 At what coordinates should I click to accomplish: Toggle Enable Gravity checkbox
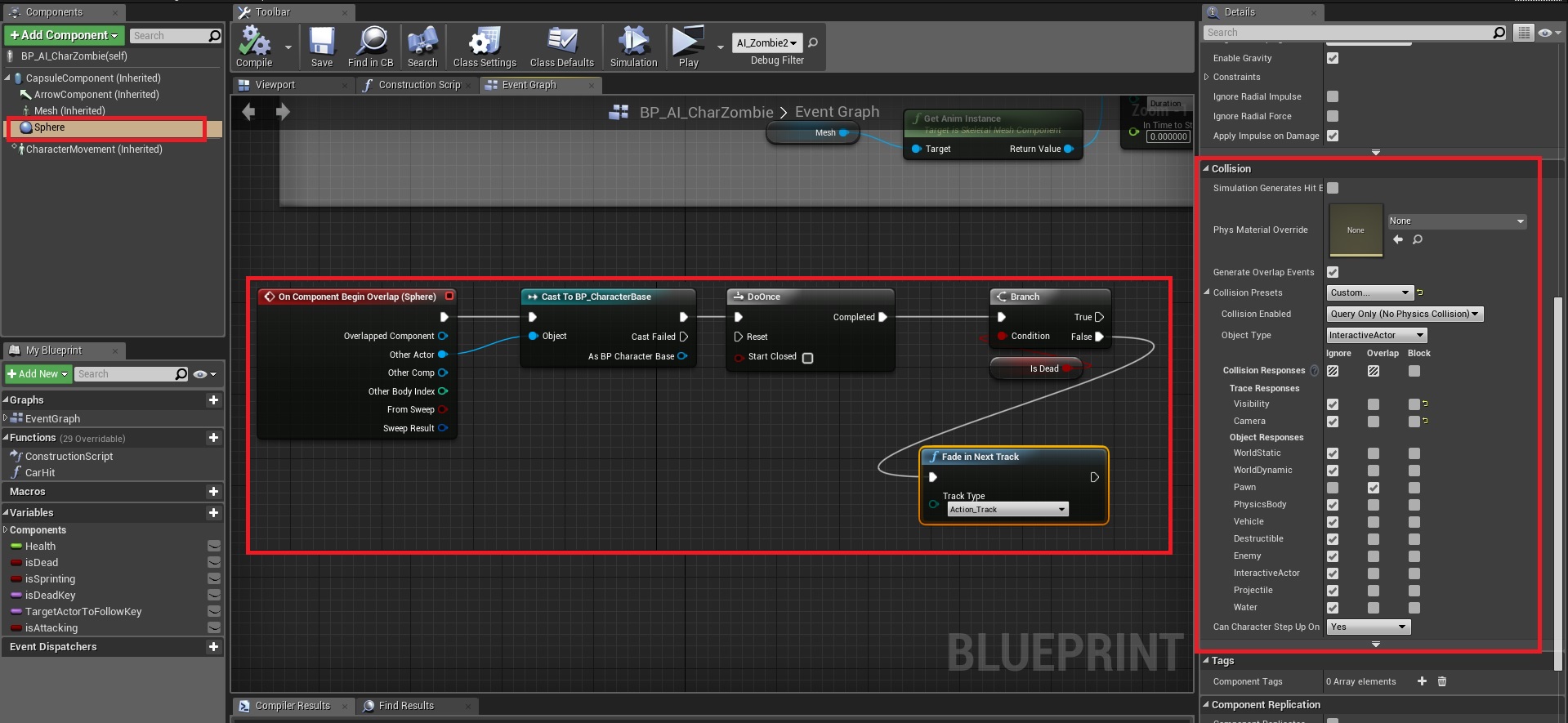[x=1333, y=58]
